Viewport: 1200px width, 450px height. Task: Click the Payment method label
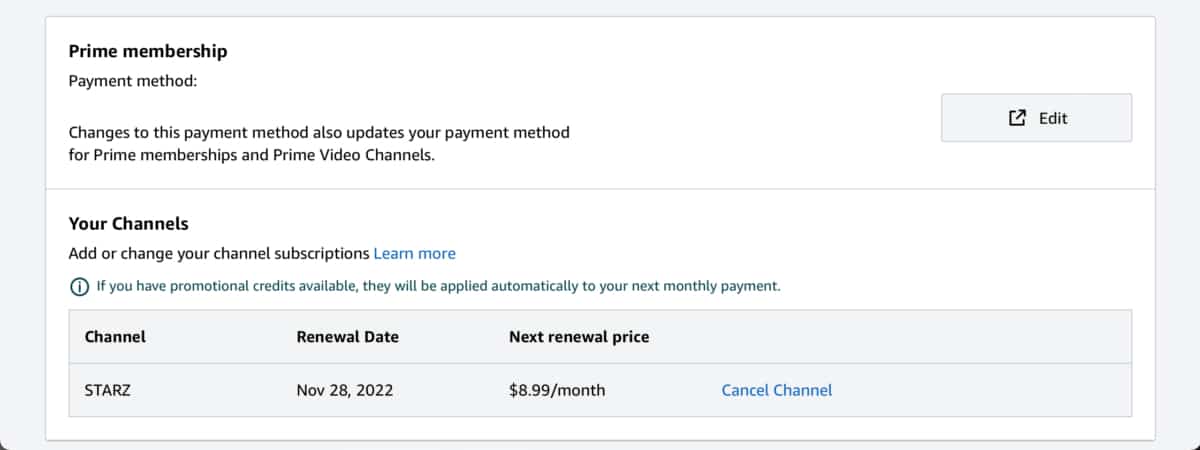tap(133, 81)
